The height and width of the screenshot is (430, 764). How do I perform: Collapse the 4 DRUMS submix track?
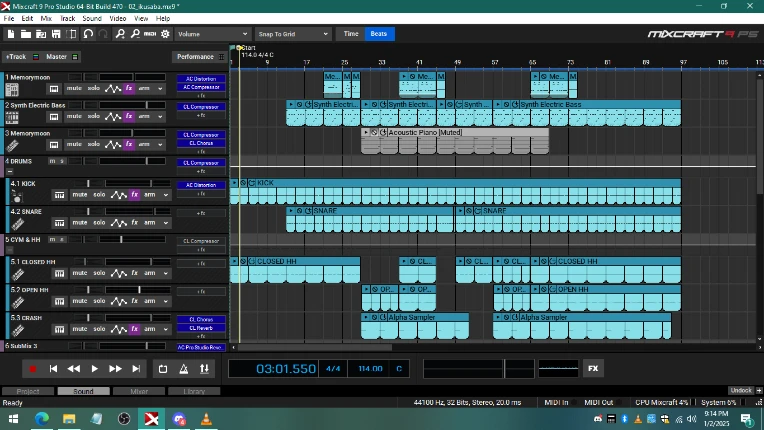pos(10,171)
